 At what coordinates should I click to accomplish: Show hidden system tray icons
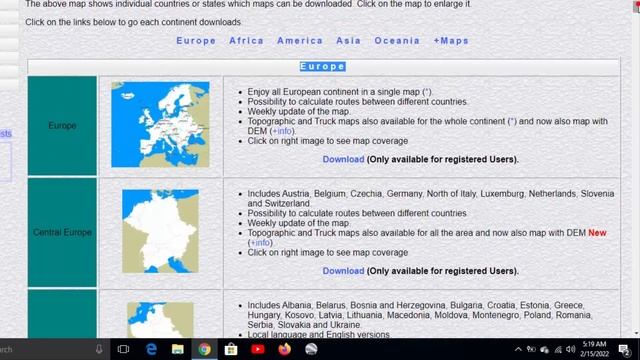coord(518,349)
